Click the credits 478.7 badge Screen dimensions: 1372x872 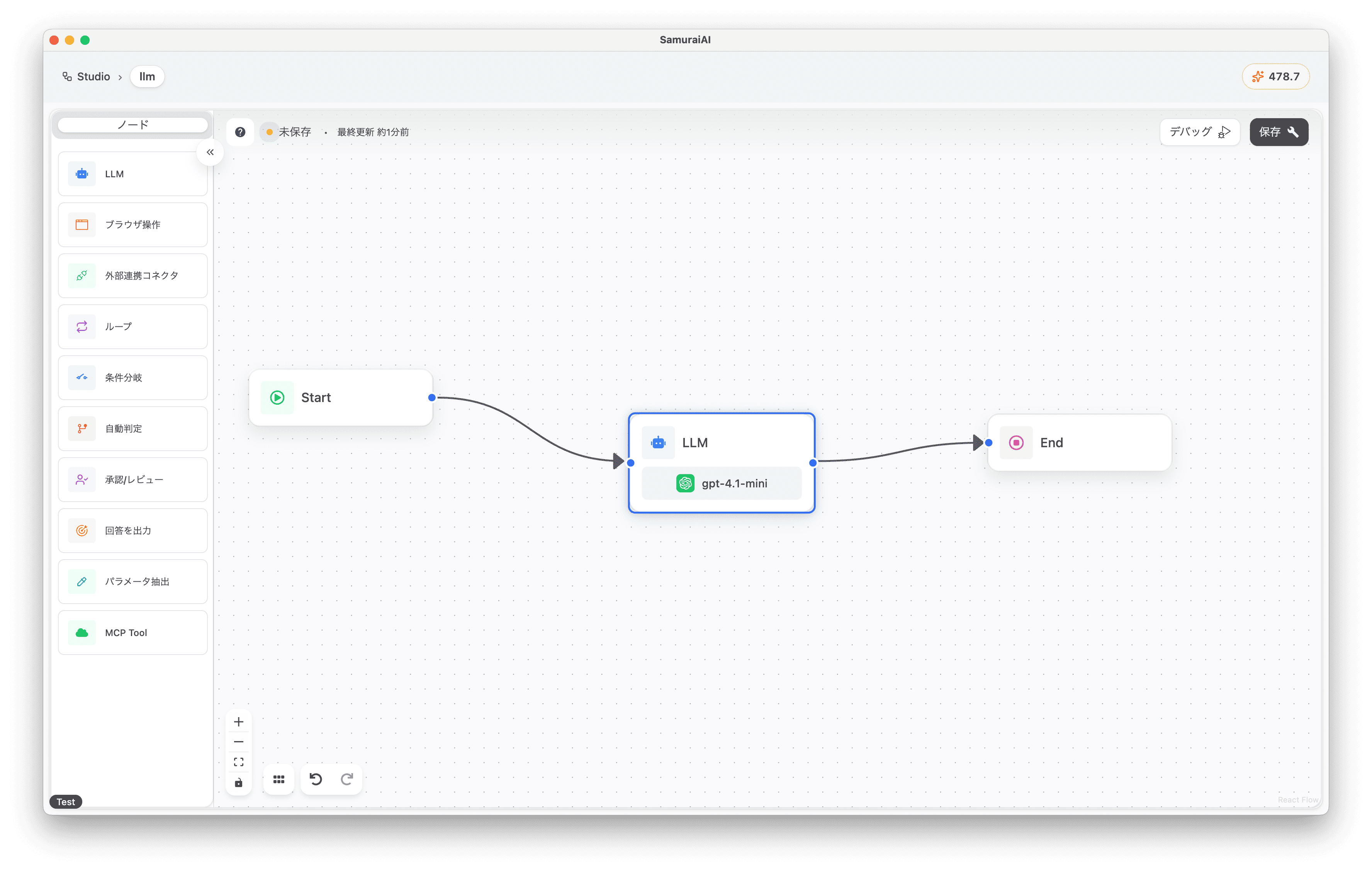[x=1276, y=76]
